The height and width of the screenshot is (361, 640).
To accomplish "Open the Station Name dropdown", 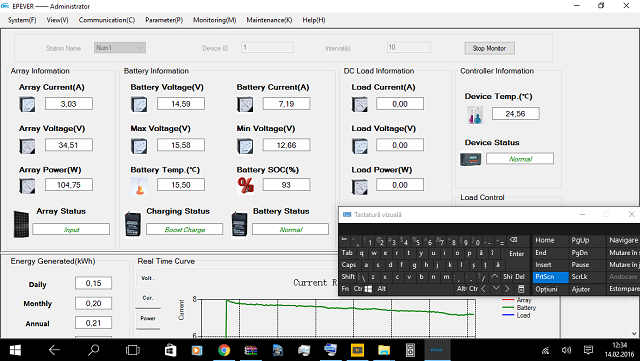I will (x=120, y=48).
